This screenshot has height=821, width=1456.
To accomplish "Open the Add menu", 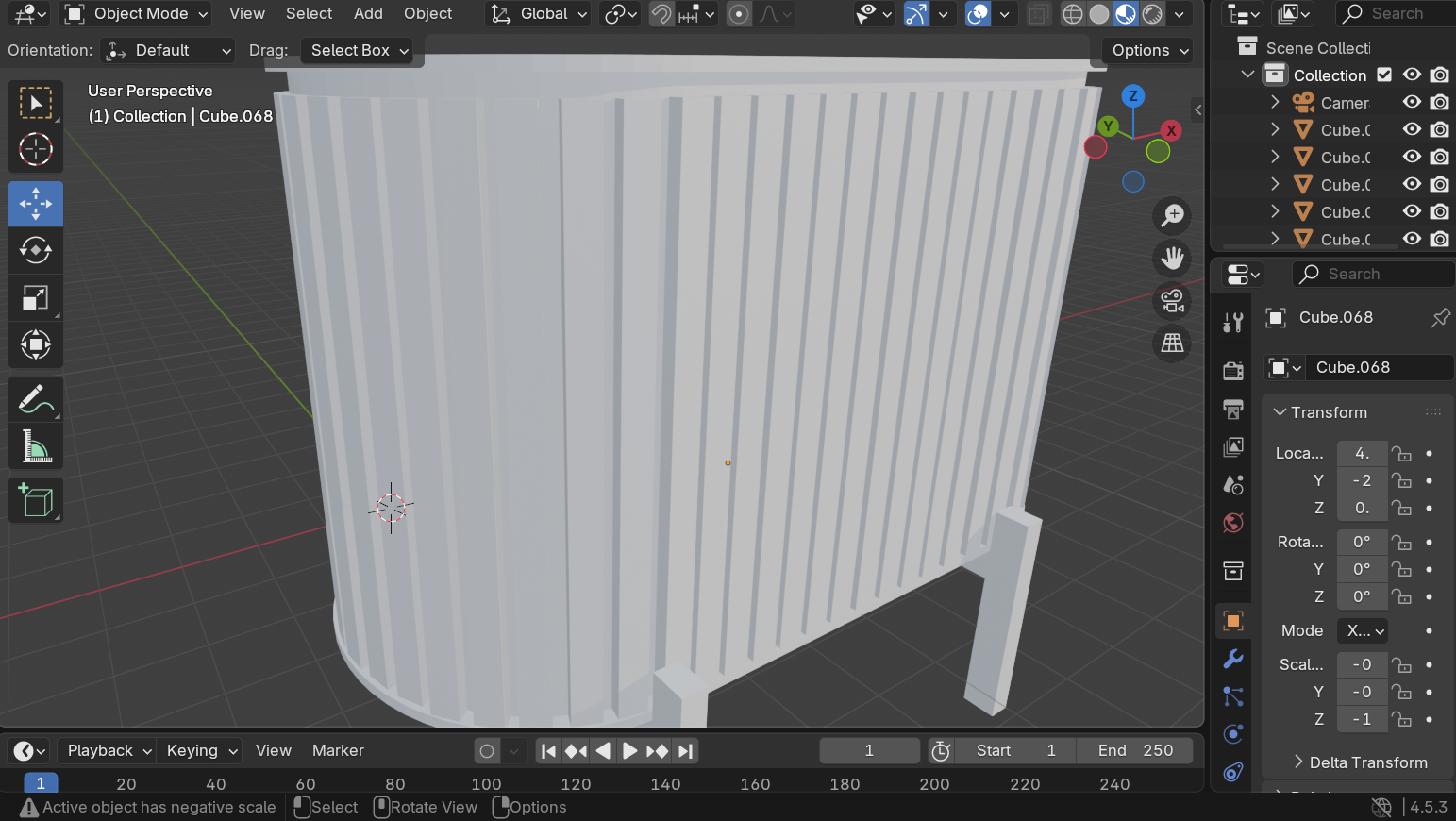I will tap(368, 14).
